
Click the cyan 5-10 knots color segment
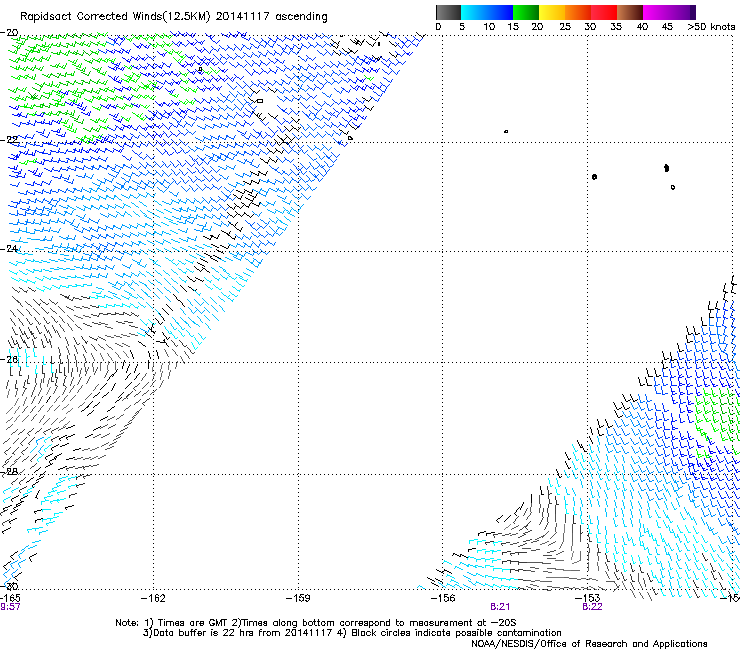point(474,12)
